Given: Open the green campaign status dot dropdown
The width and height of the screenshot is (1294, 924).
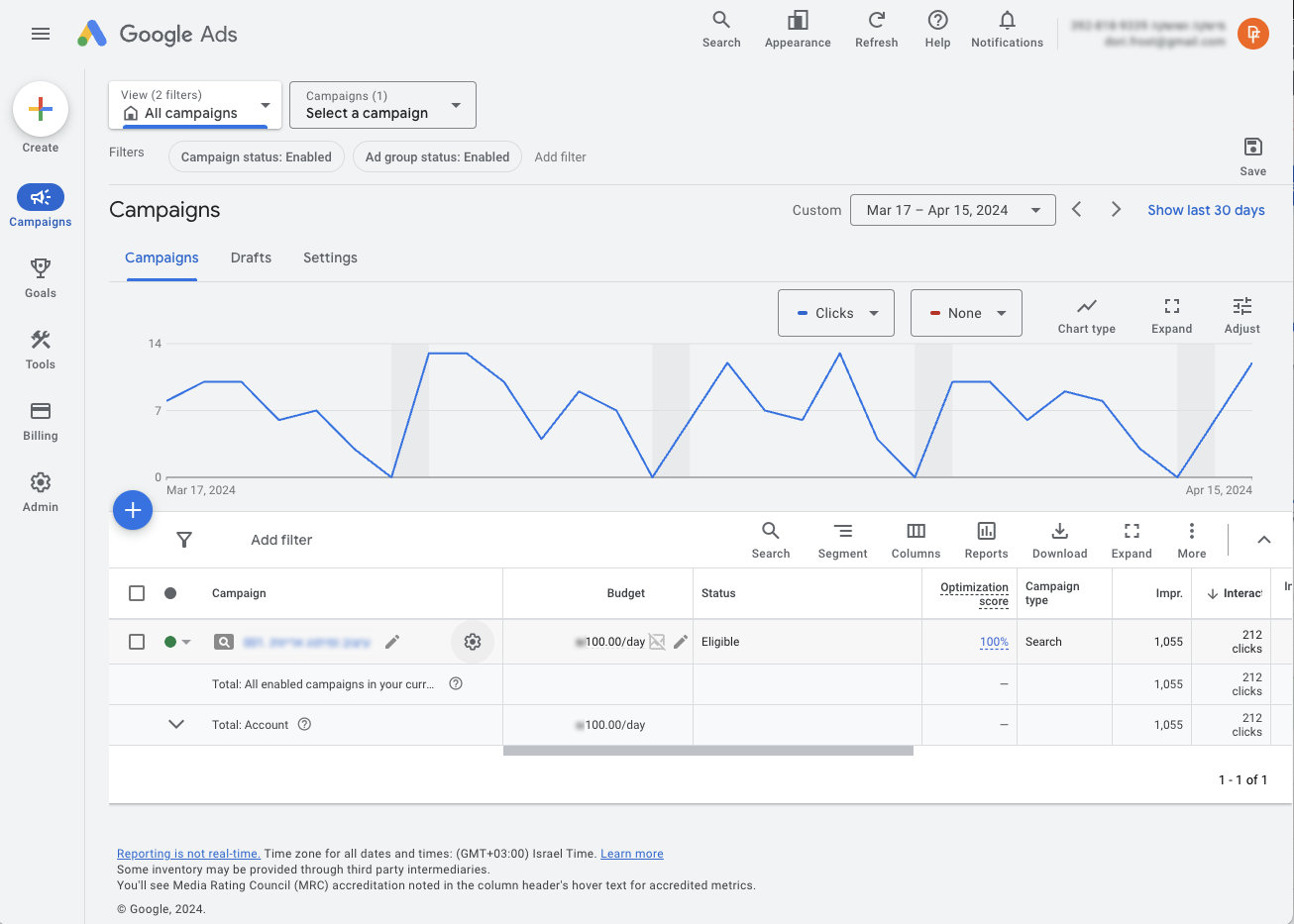Looking at the screenshot, I should 177,642.
